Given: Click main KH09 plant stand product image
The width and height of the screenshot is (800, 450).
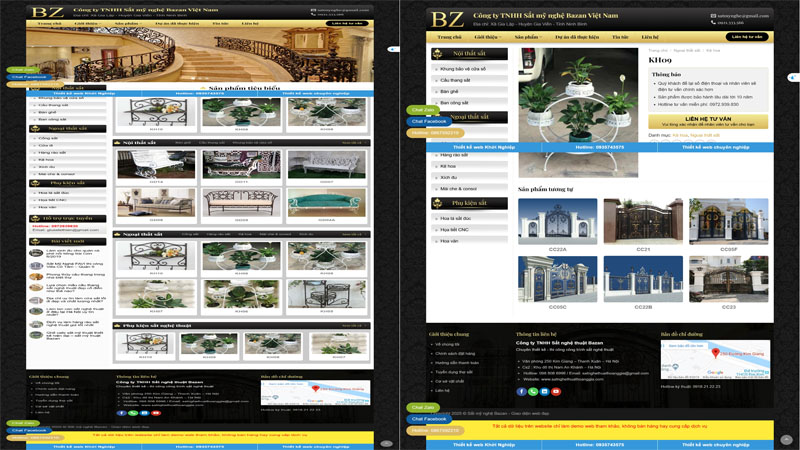Looking at the screenshot, I should tap(578, 112).
